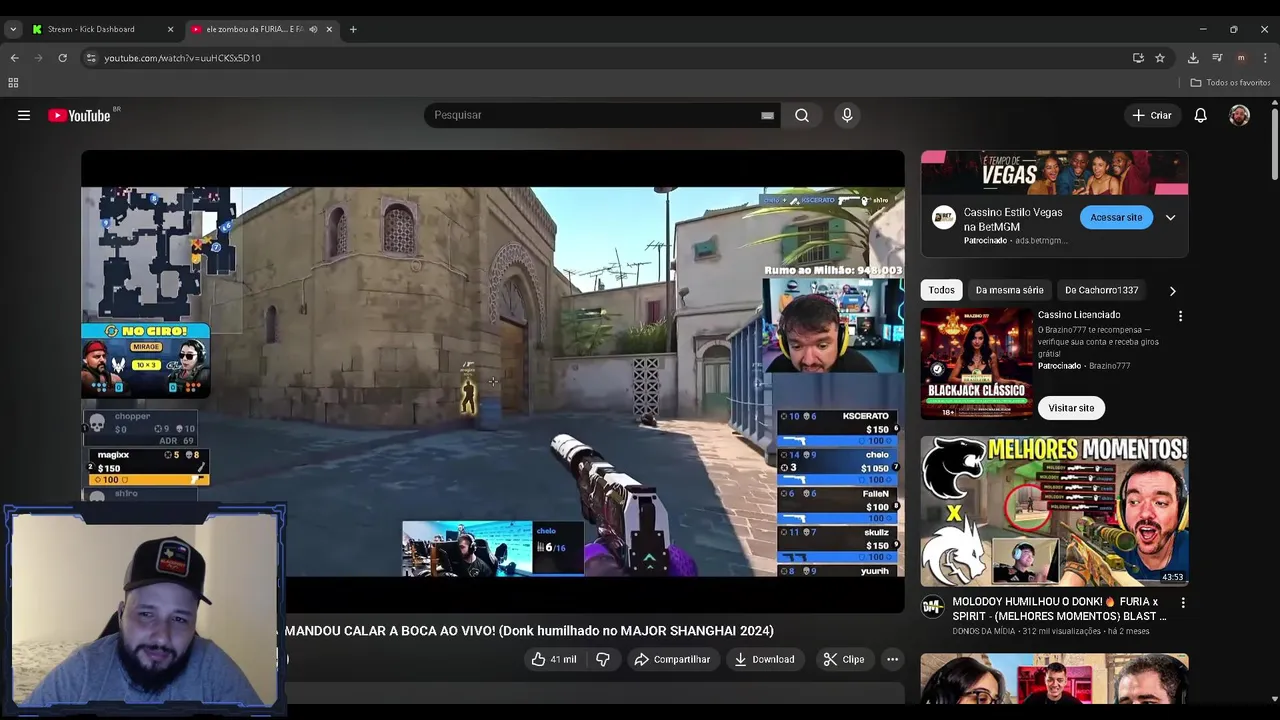This screenshot has height=720, width=1280.
Task: Open browser downloads icon
Action: [x=1193, y=58]
